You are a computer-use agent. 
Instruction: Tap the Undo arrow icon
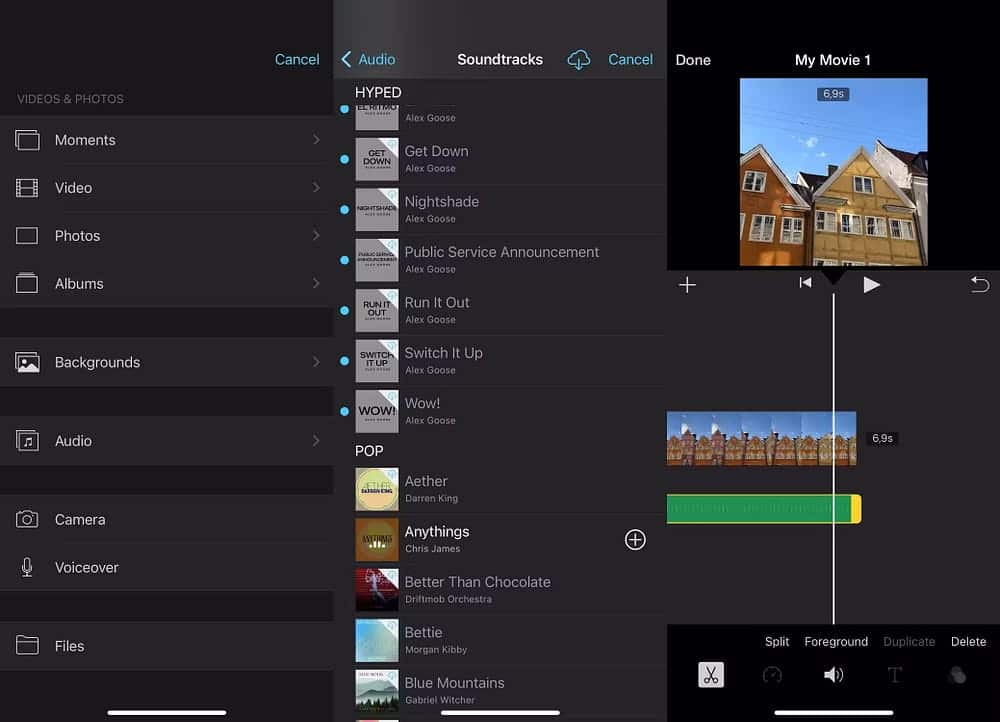click(x=979, y=285)
